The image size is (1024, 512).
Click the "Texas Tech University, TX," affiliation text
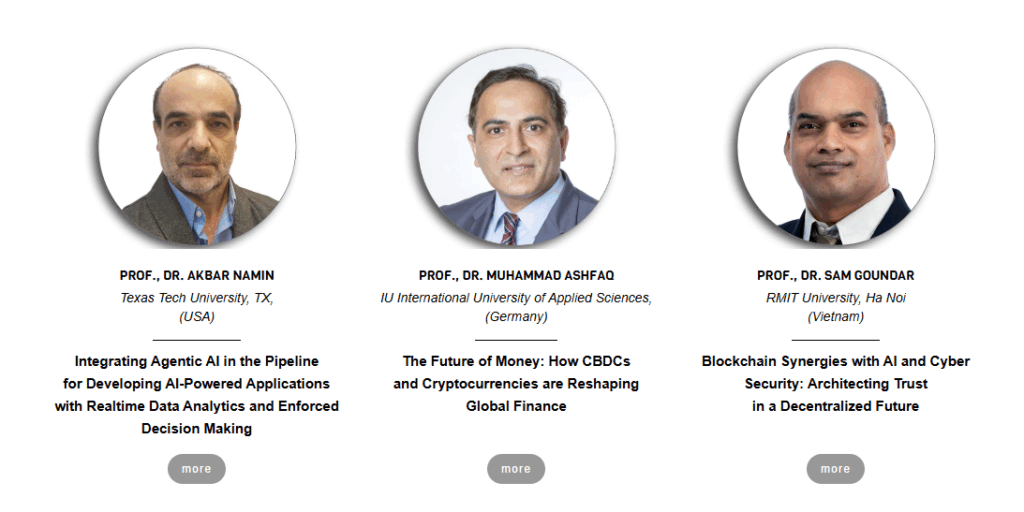(x=197, y=298)
